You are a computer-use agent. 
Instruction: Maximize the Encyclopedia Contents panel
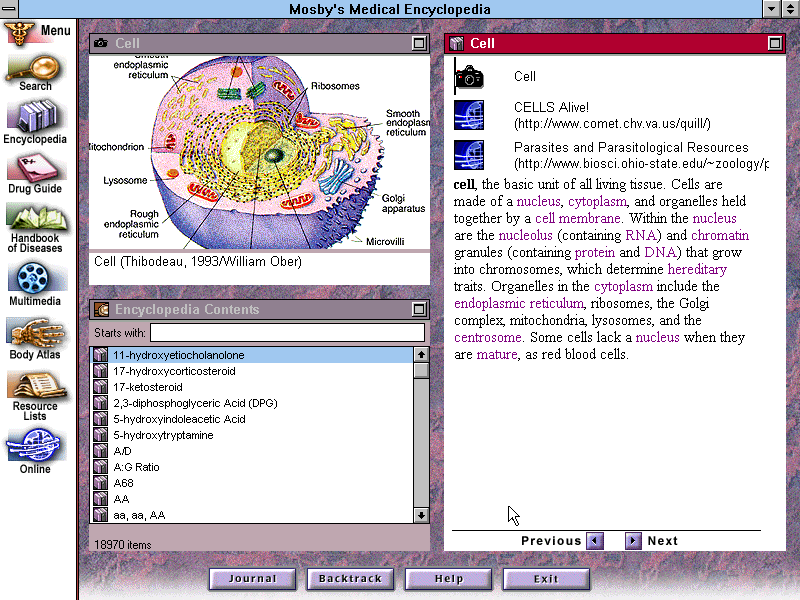click(x=419, y=309)
